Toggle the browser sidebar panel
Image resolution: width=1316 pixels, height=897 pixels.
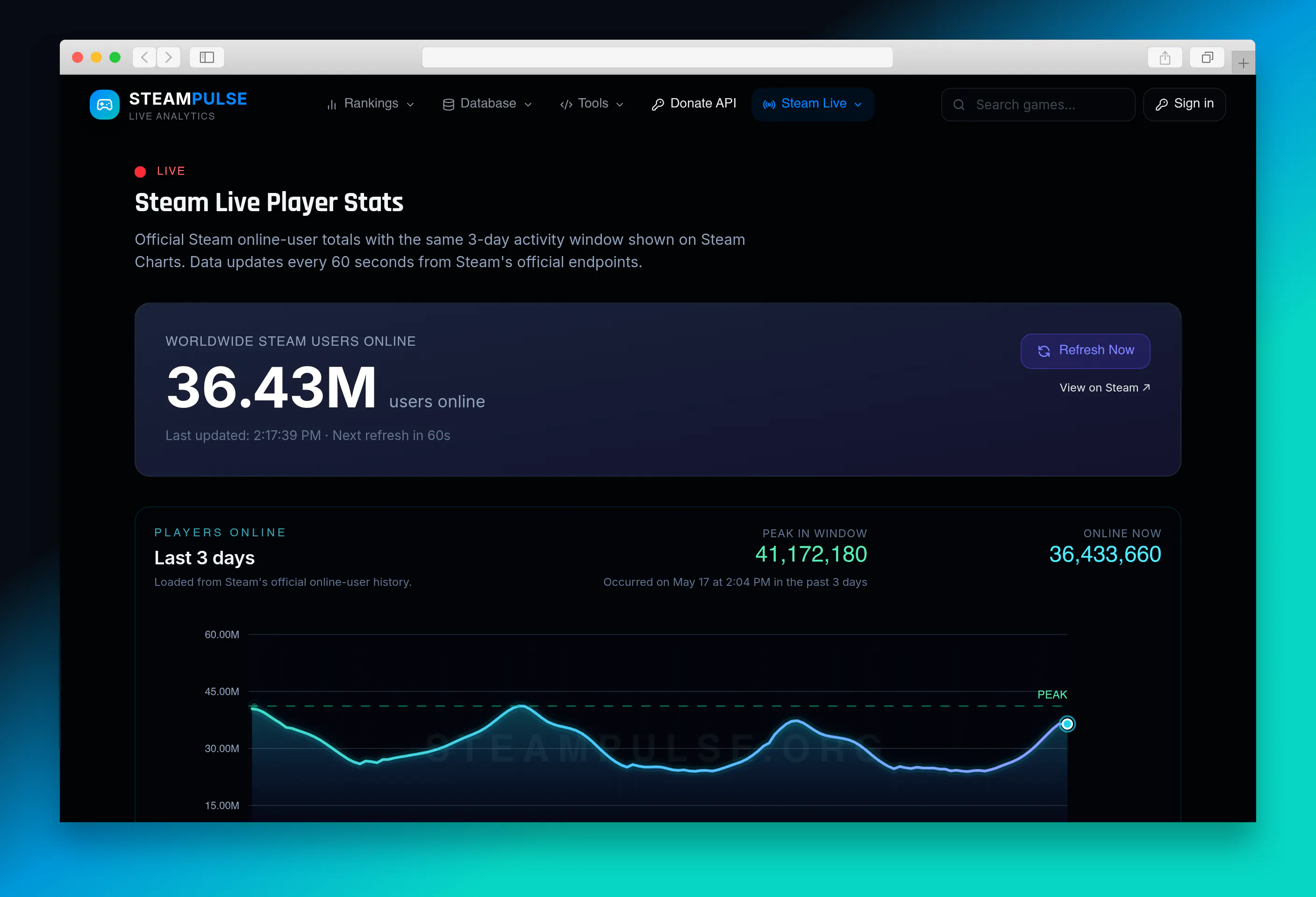point(207,57)
